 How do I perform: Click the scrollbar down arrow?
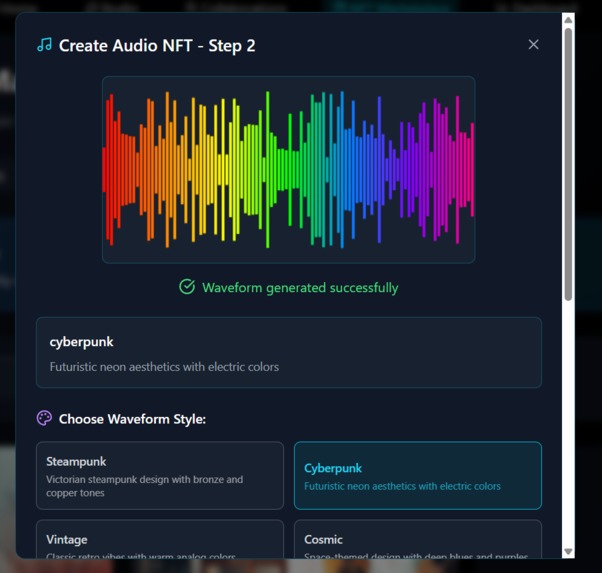568,552
